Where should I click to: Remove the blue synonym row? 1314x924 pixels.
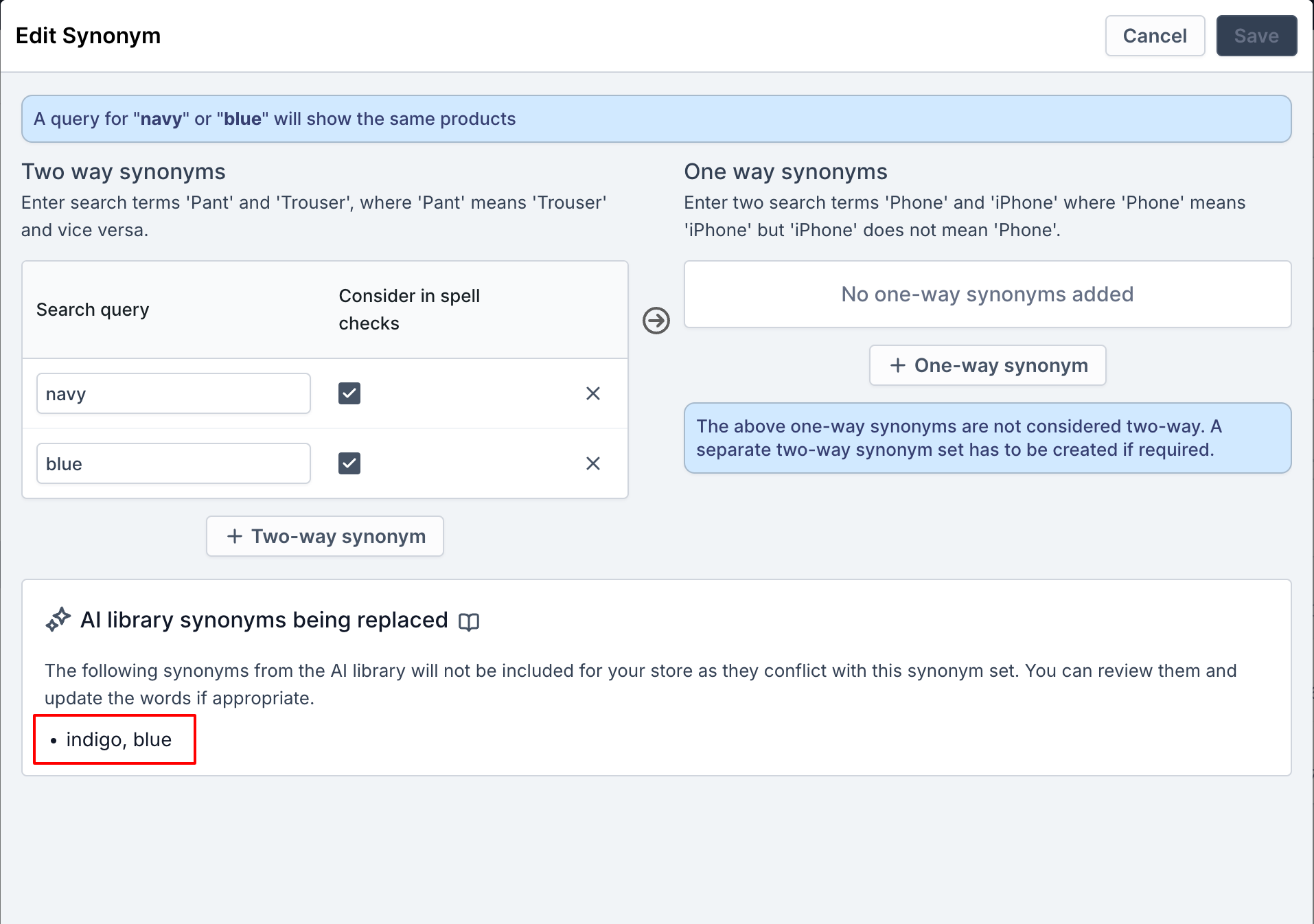click(x=593, y=463)
